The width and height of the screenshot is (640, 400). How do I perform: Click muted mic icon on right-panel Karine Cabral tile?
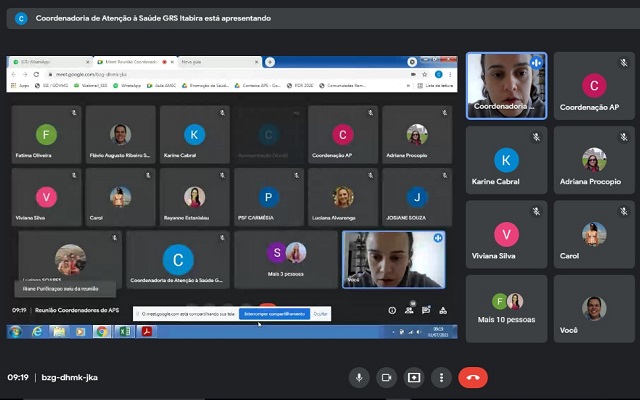coord(536,137)
